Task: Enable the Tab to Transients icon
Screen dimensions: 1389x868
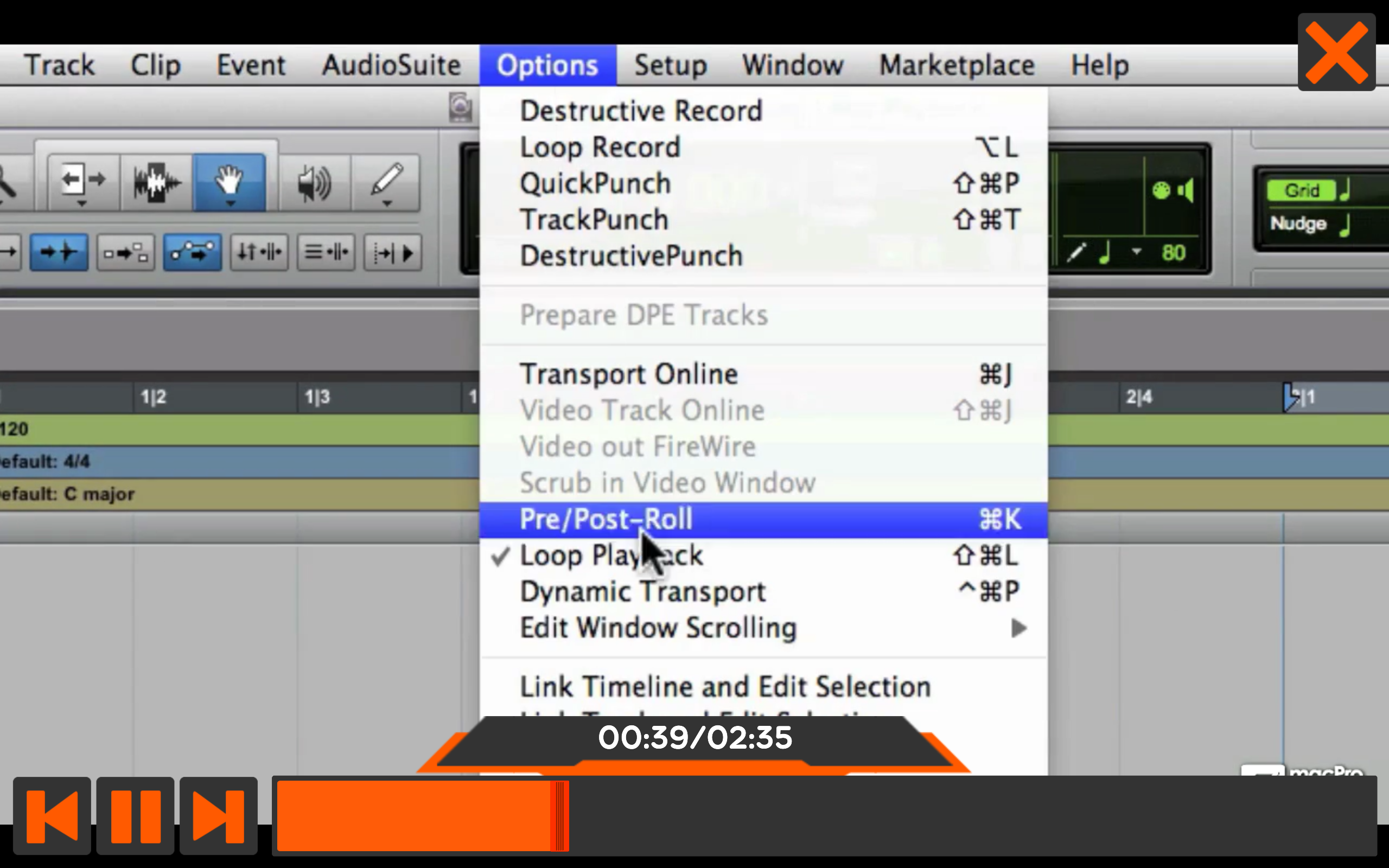Action: pos(59,251)
